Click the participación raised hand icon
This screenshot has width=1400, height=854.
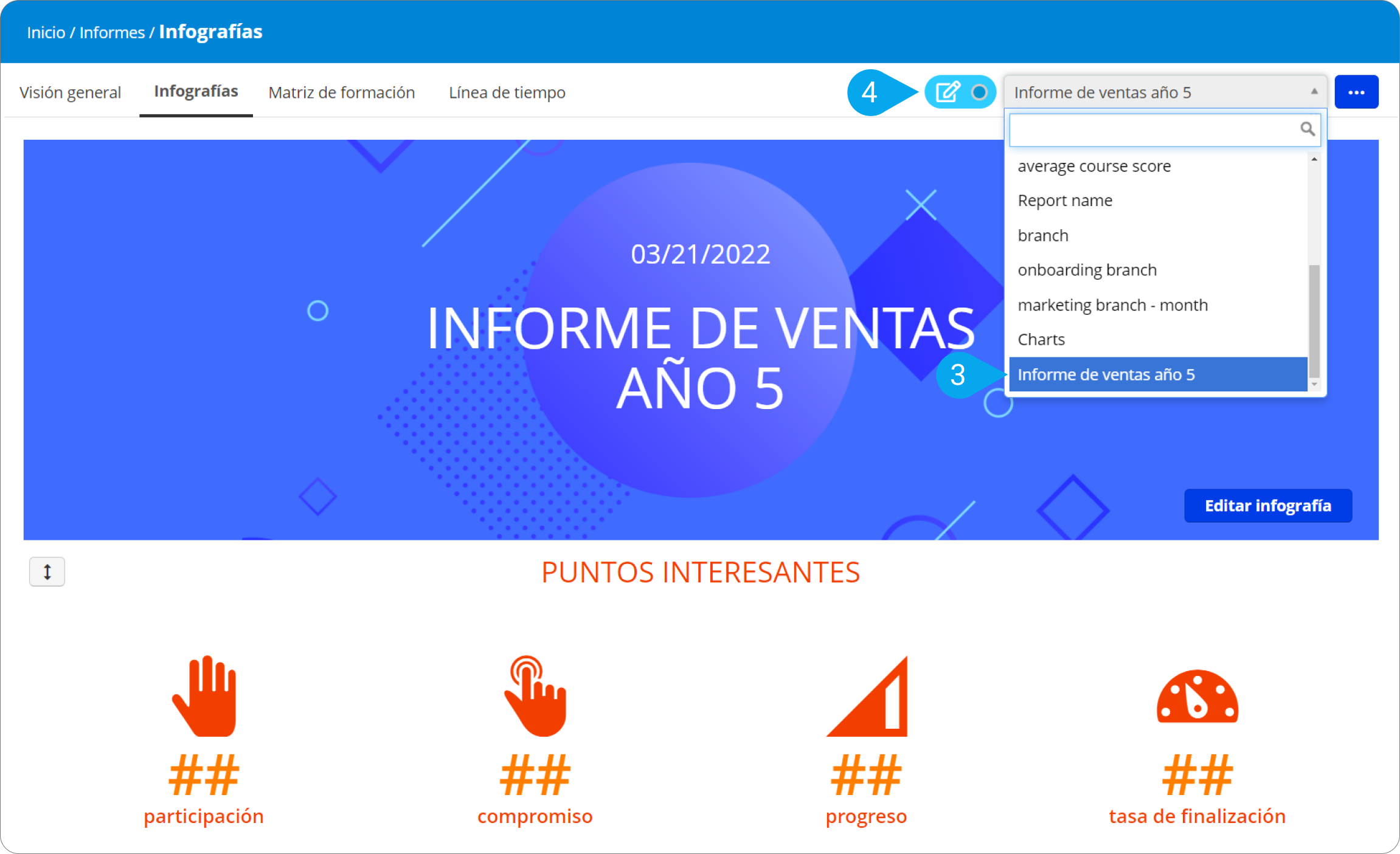click(x=205, y=696)
